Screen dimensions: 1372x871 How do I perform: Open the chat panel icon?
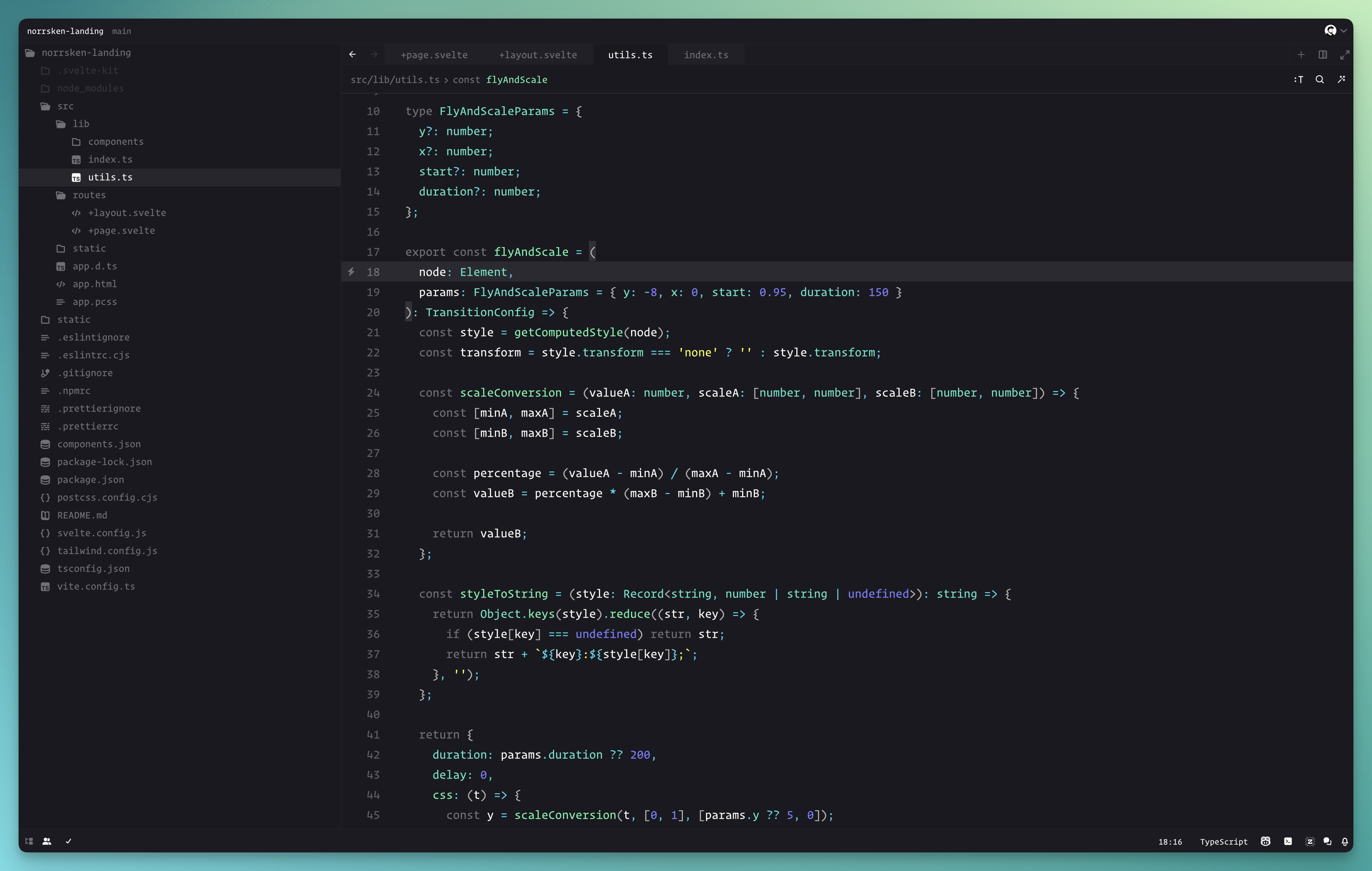coord(1328,841)
